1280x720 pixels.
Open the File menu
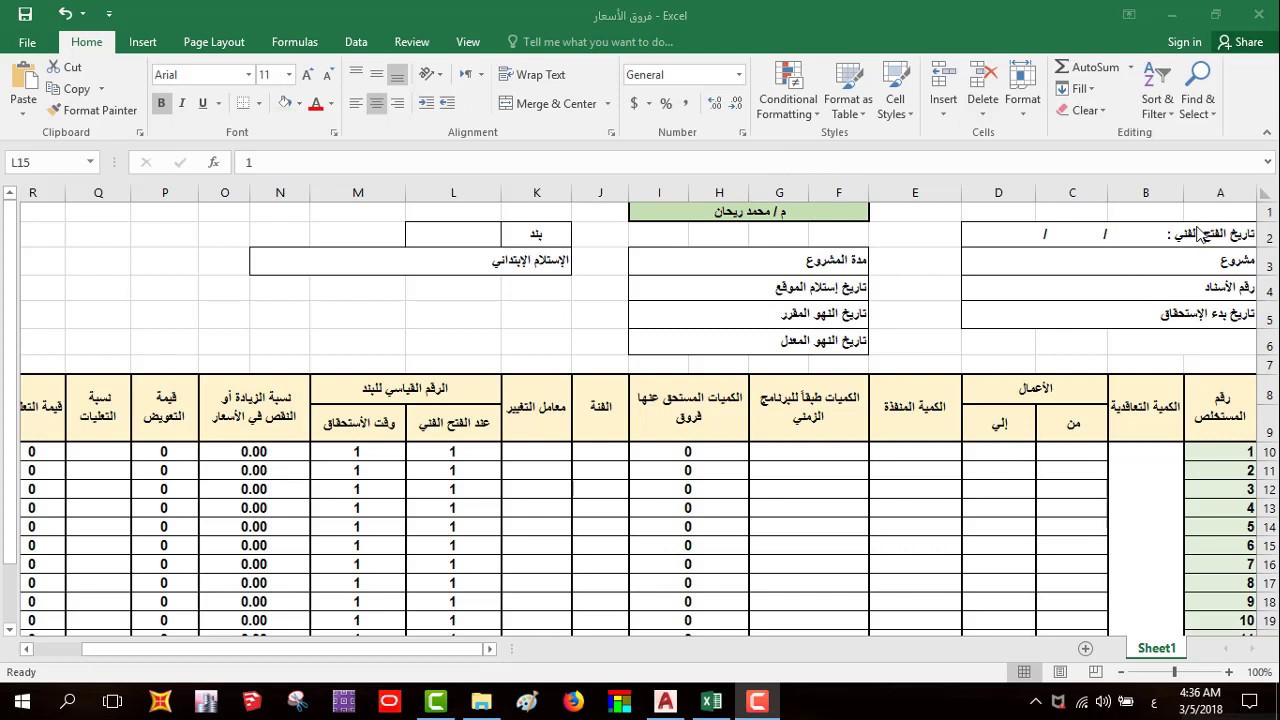click(27, 42)
